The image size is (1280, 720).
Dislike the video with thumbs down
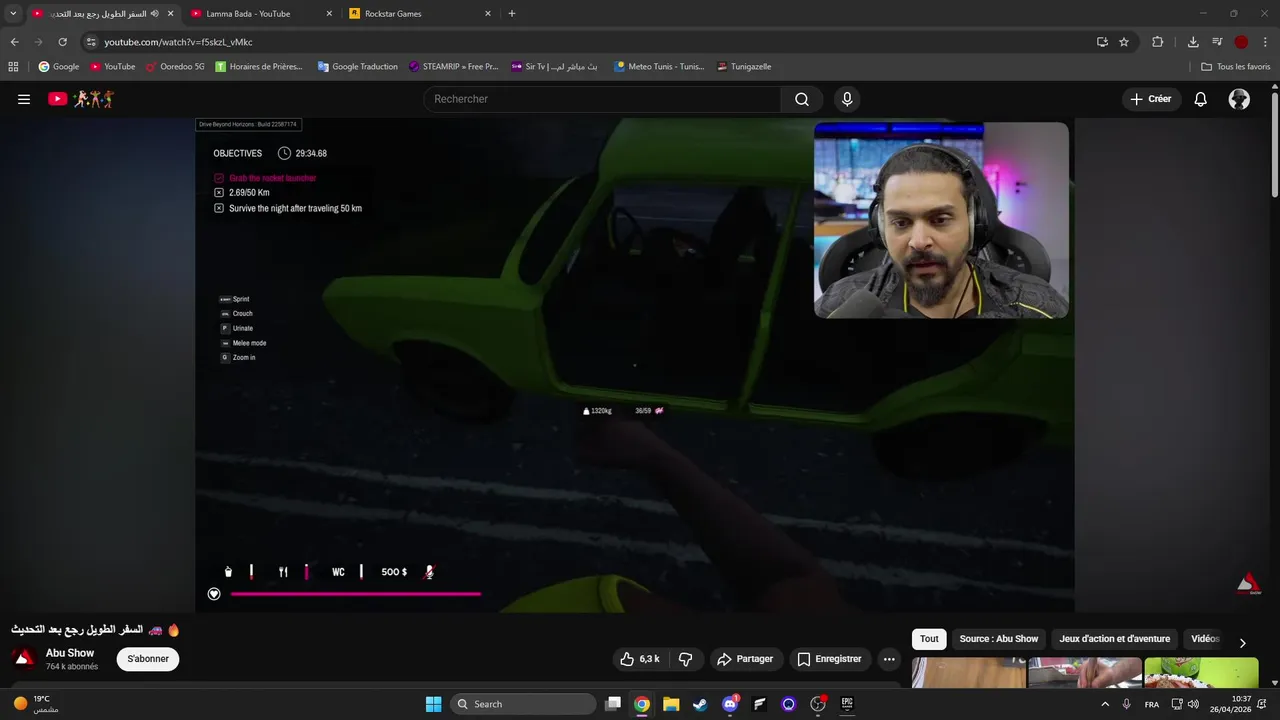coord(686,659)
